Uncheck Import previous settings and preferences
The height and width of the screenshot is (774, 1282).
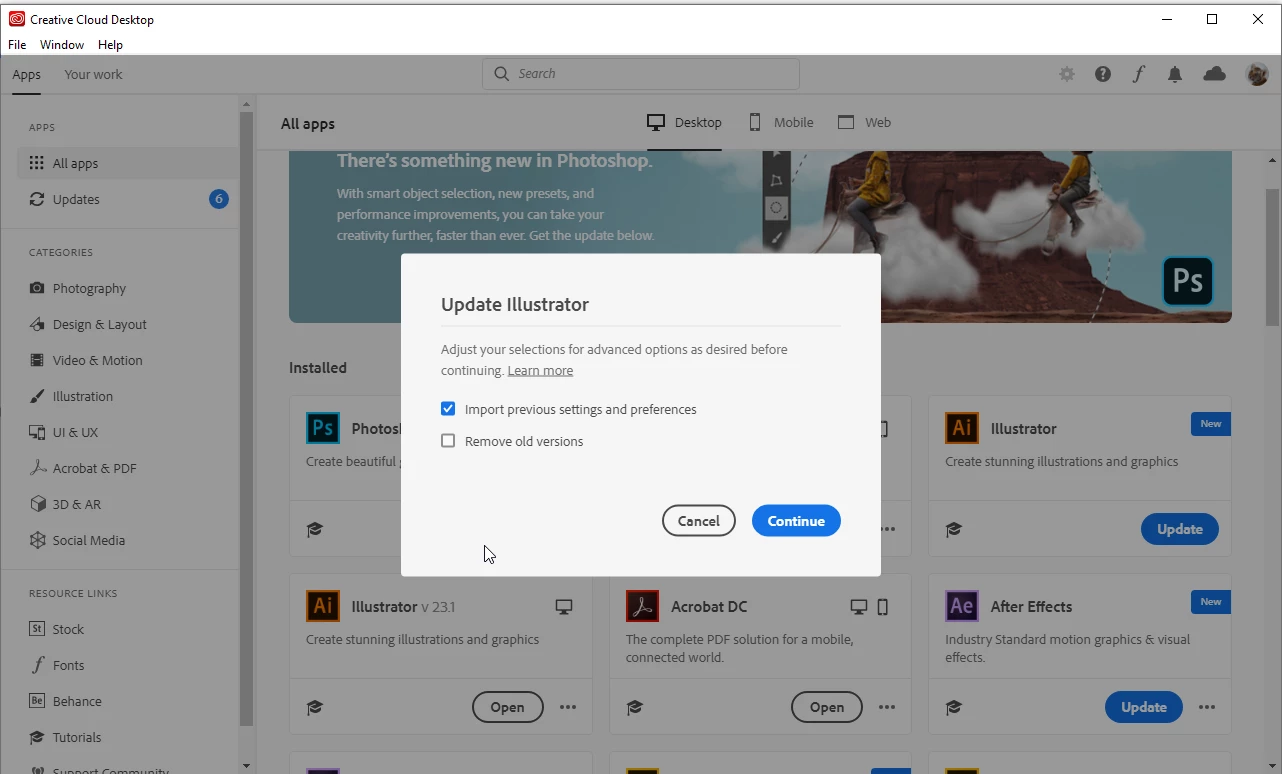[448, 409]
